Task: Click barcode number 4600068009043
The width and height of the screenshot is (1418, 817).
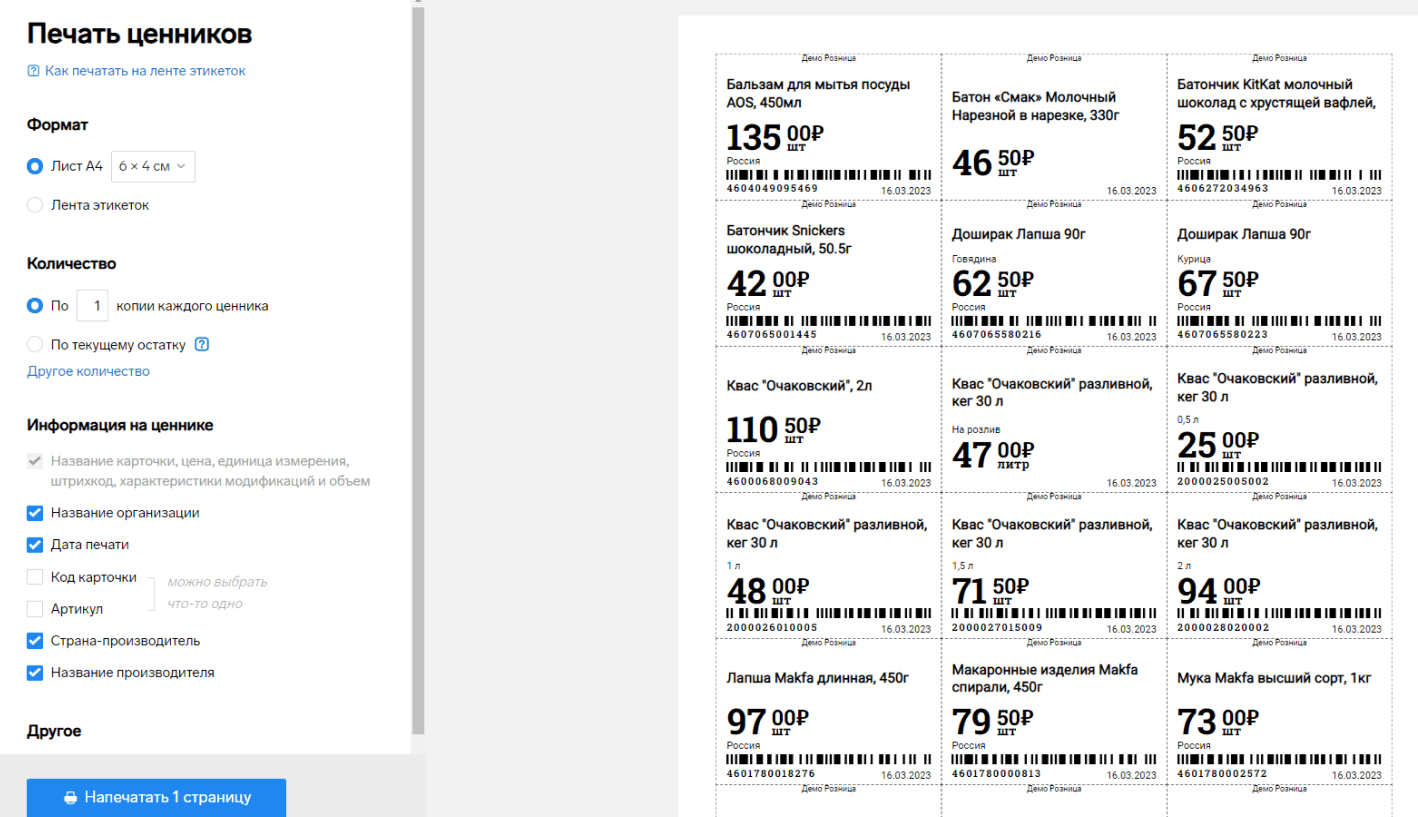Action: coord(772,481)
